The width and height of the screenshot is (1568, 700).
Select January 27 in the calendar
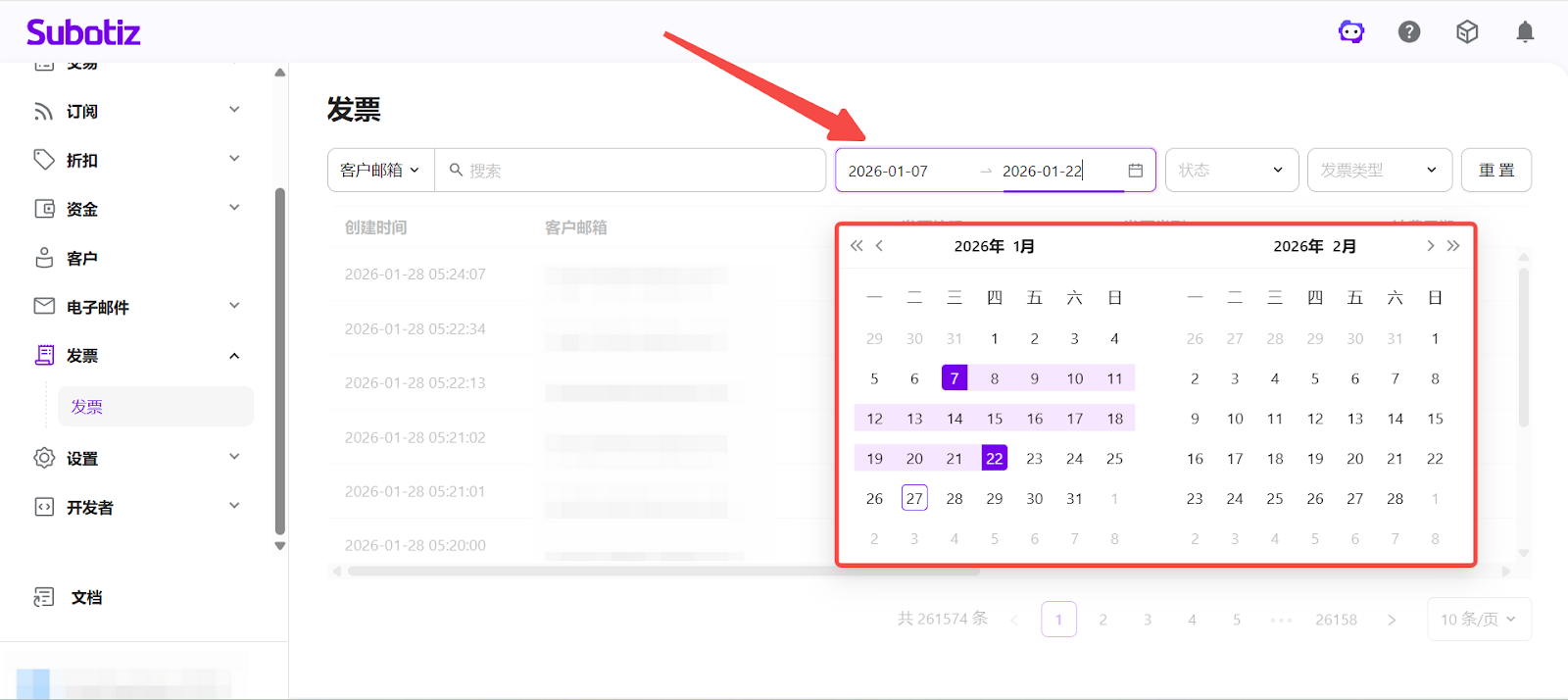pos(914,498)
